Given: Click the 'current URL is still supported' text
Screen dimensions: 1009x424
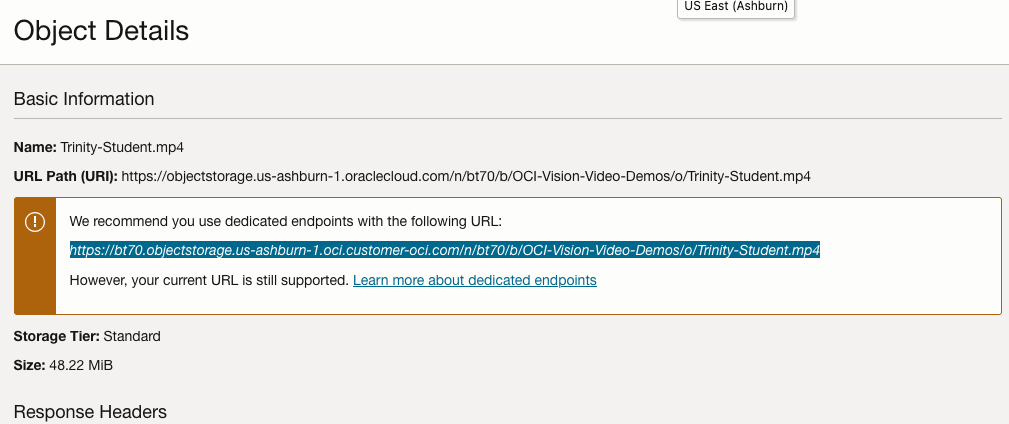Looking at the screenshot, I should [209, 281].
